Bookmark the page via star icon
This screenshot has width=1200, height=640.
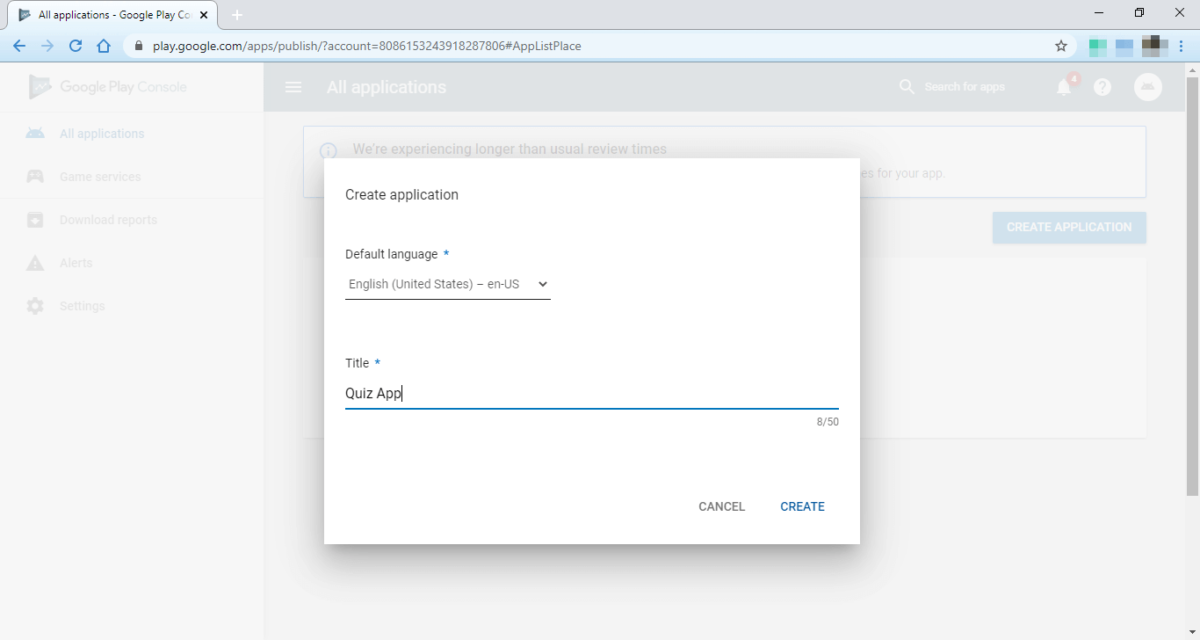pos(1061,45)
